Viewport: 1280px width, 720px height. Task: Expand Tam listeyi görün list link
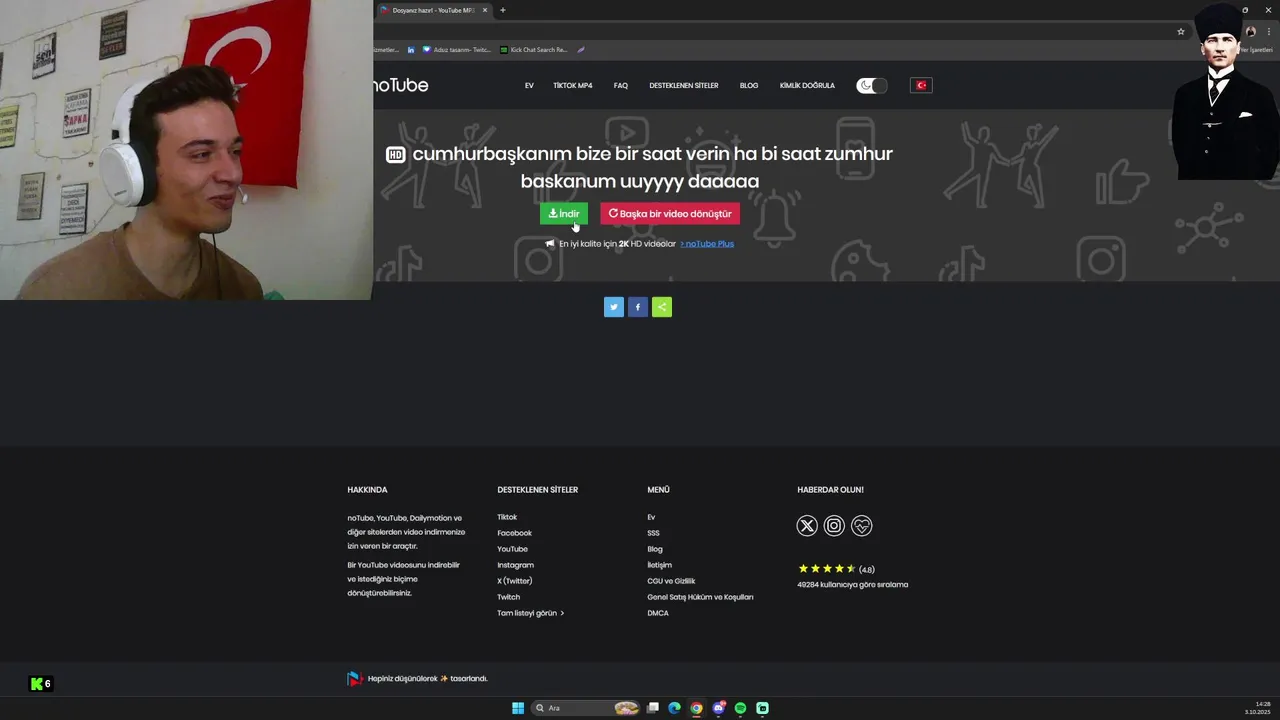click(531, 613)
